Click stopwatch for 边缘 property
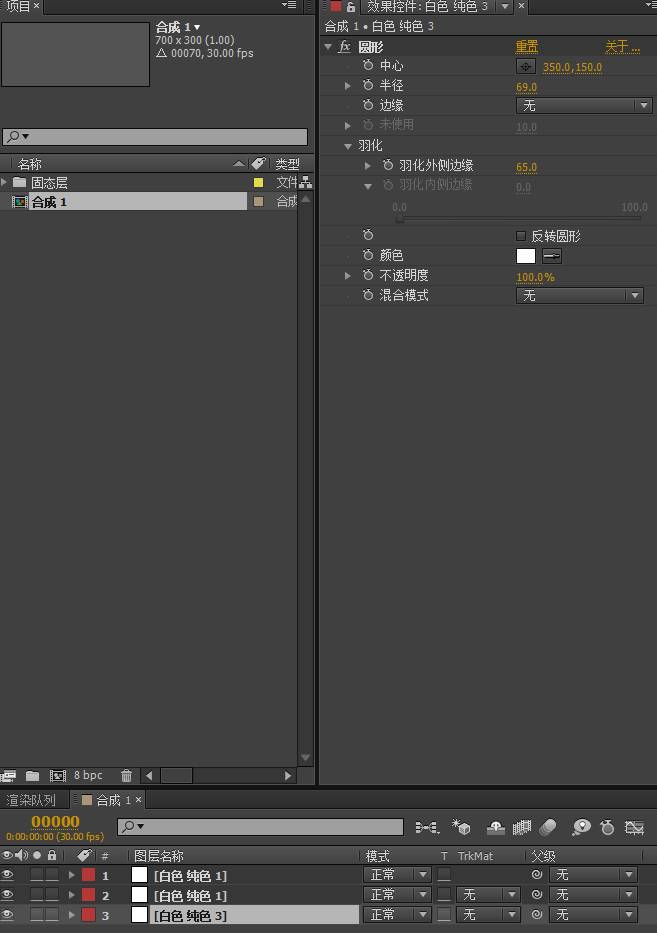 (x=368, y=105)
